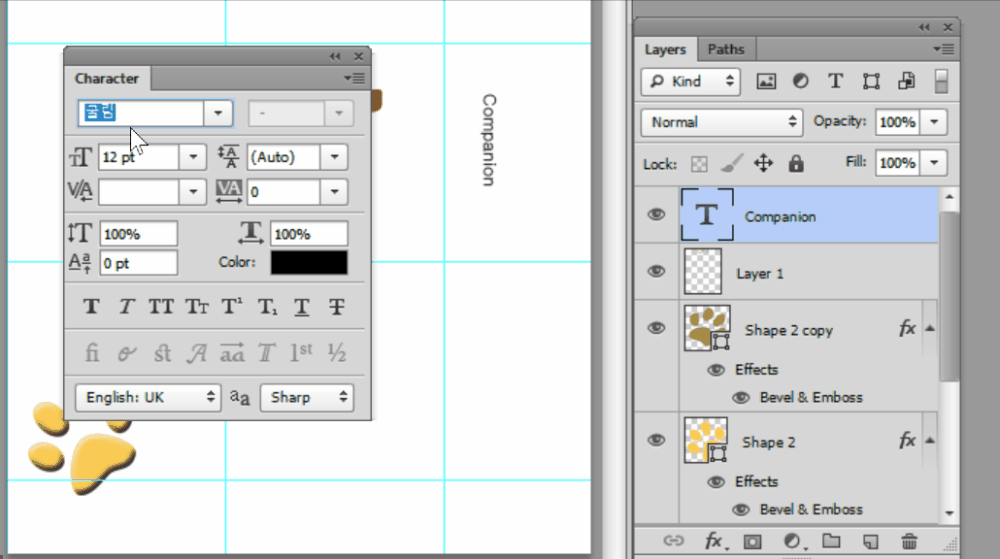1000x559 pixels.
Task: Click the 1st ordinals button
Action: click(x=301, y=352)
